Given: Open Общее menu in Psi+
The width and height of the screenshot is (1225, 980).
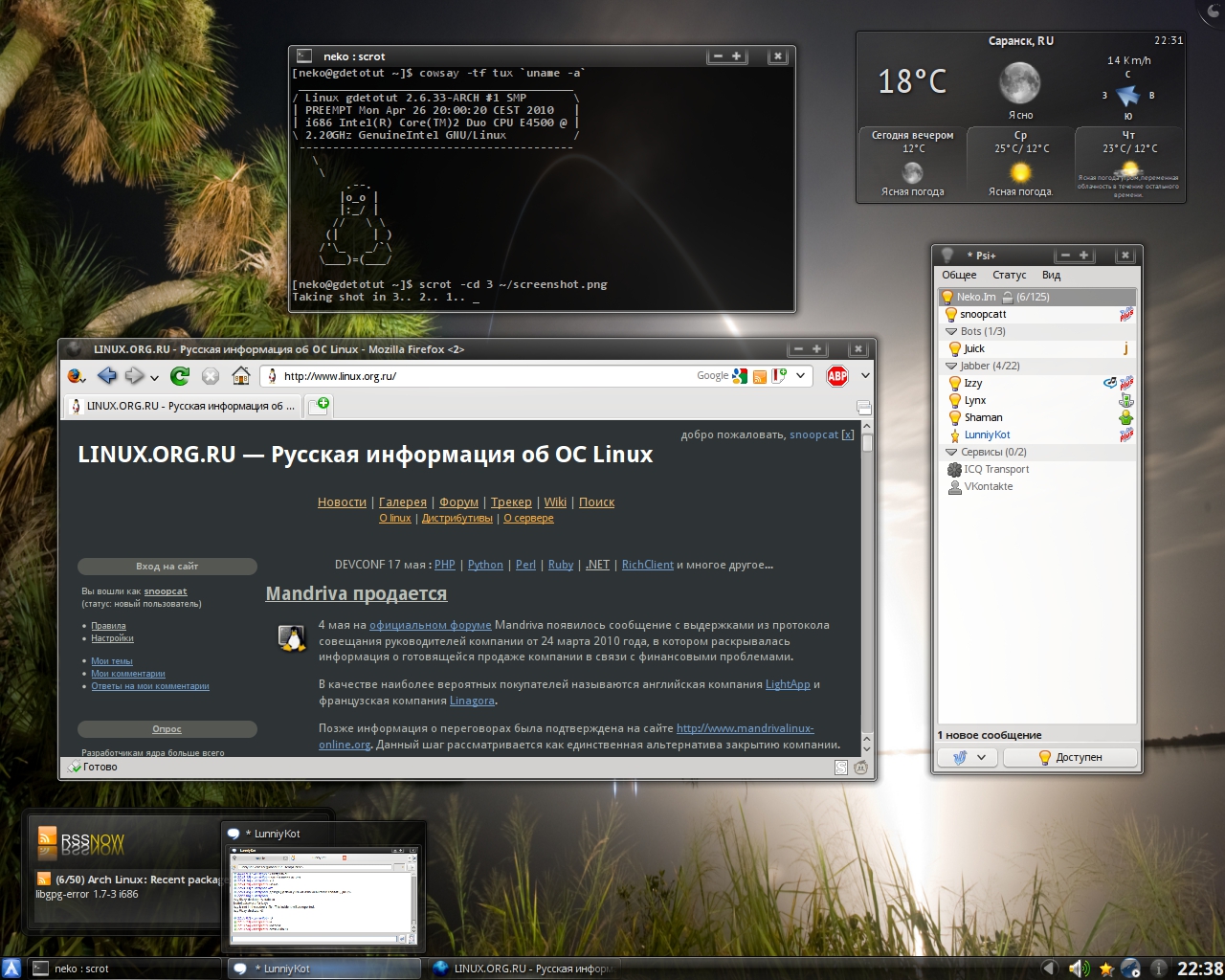Looking at the screenshot, I should coord(959,275).
